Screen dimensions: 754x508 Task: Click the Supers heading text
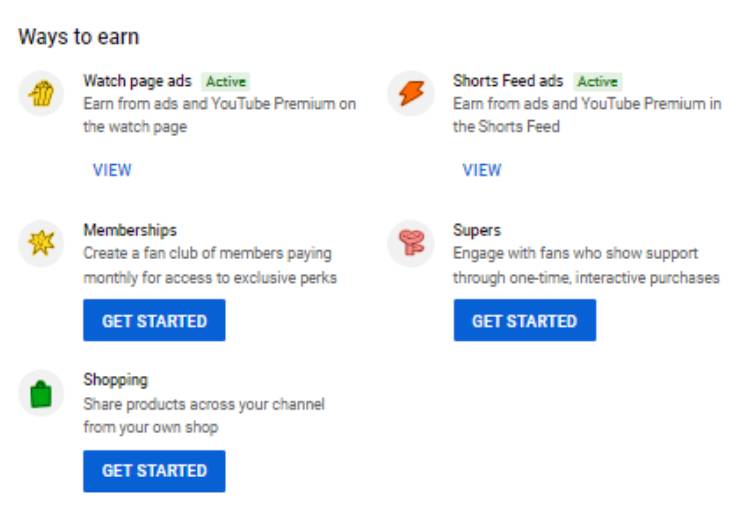click(x=477, y=230)
